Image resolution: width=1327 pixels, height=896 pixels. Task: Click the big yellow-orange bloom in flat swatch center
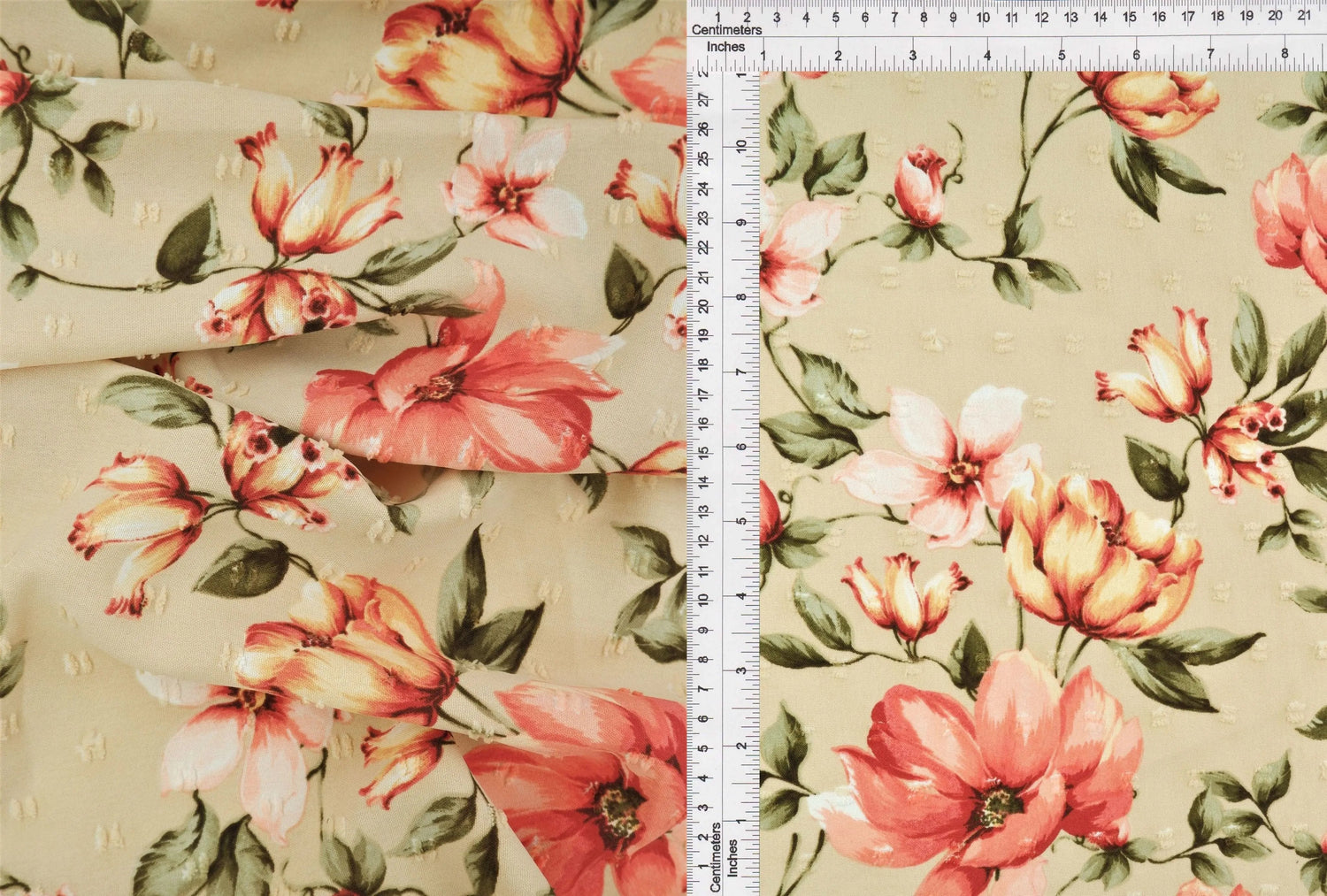click(1097, 553)
